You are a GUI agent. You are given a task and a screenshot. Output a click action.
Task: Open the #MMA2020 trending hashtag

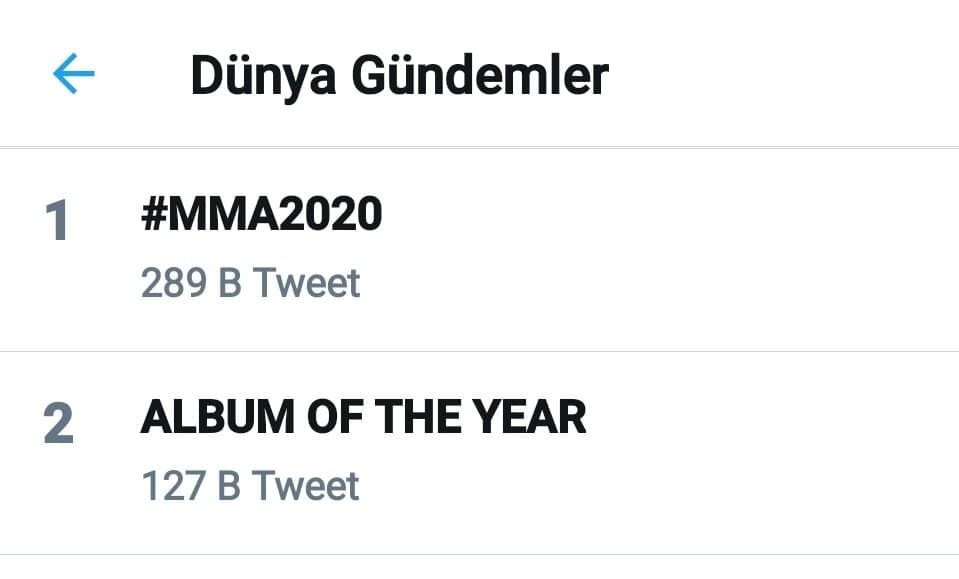[x=261, y=215]
